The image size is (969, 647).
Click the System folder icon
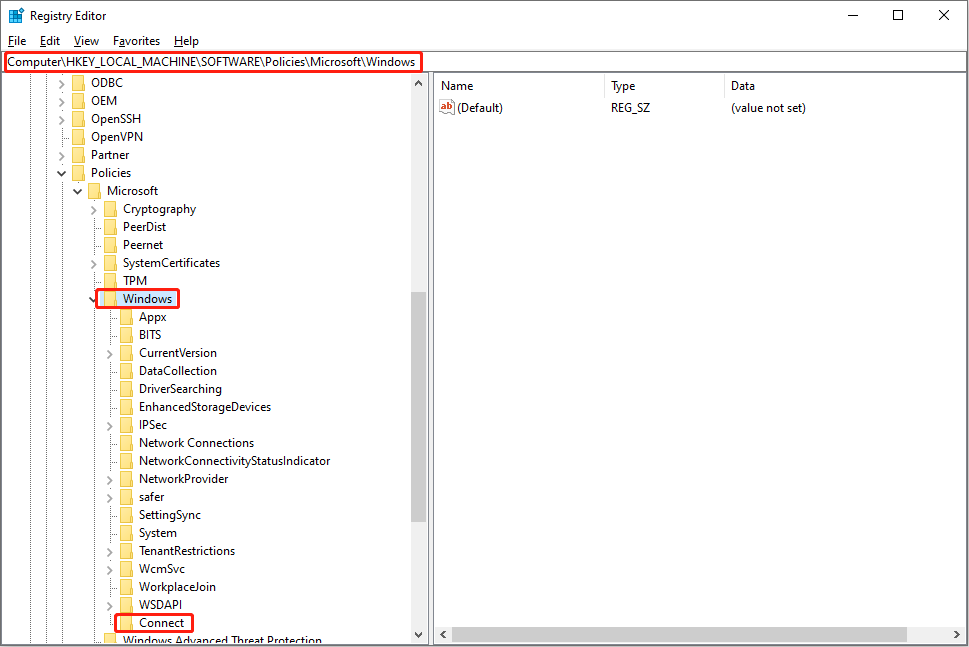point(127,533)
